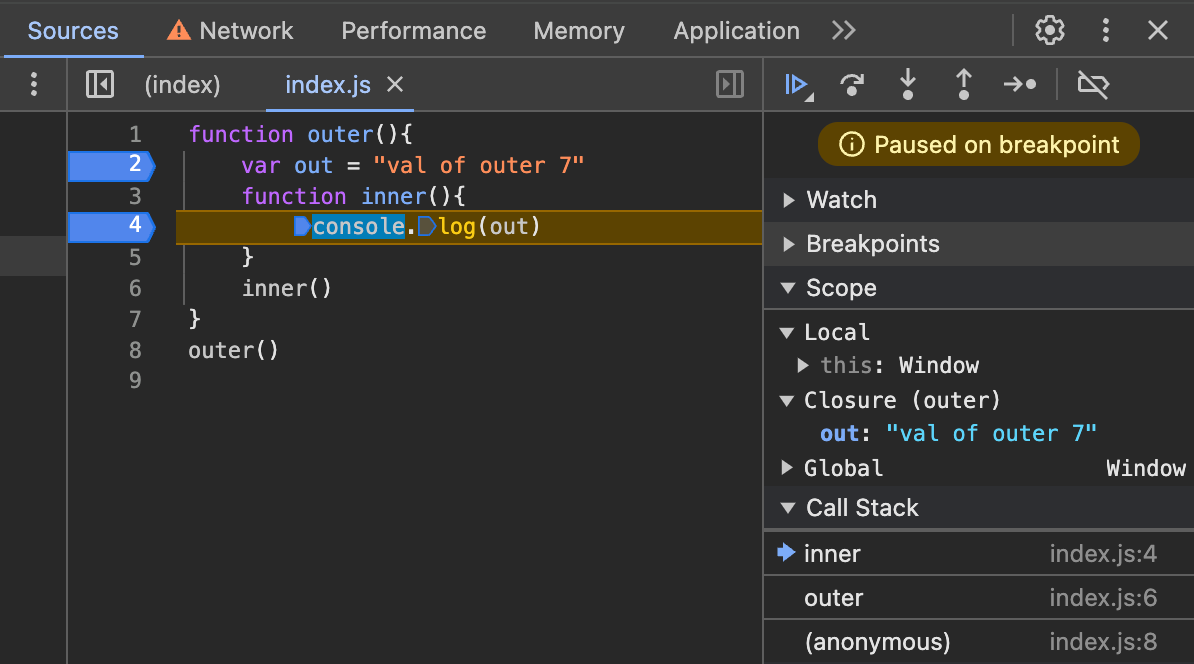Screen dimensions: 1194x664
Task: Open the (index) file tab
Action: (x=182, y=85)
